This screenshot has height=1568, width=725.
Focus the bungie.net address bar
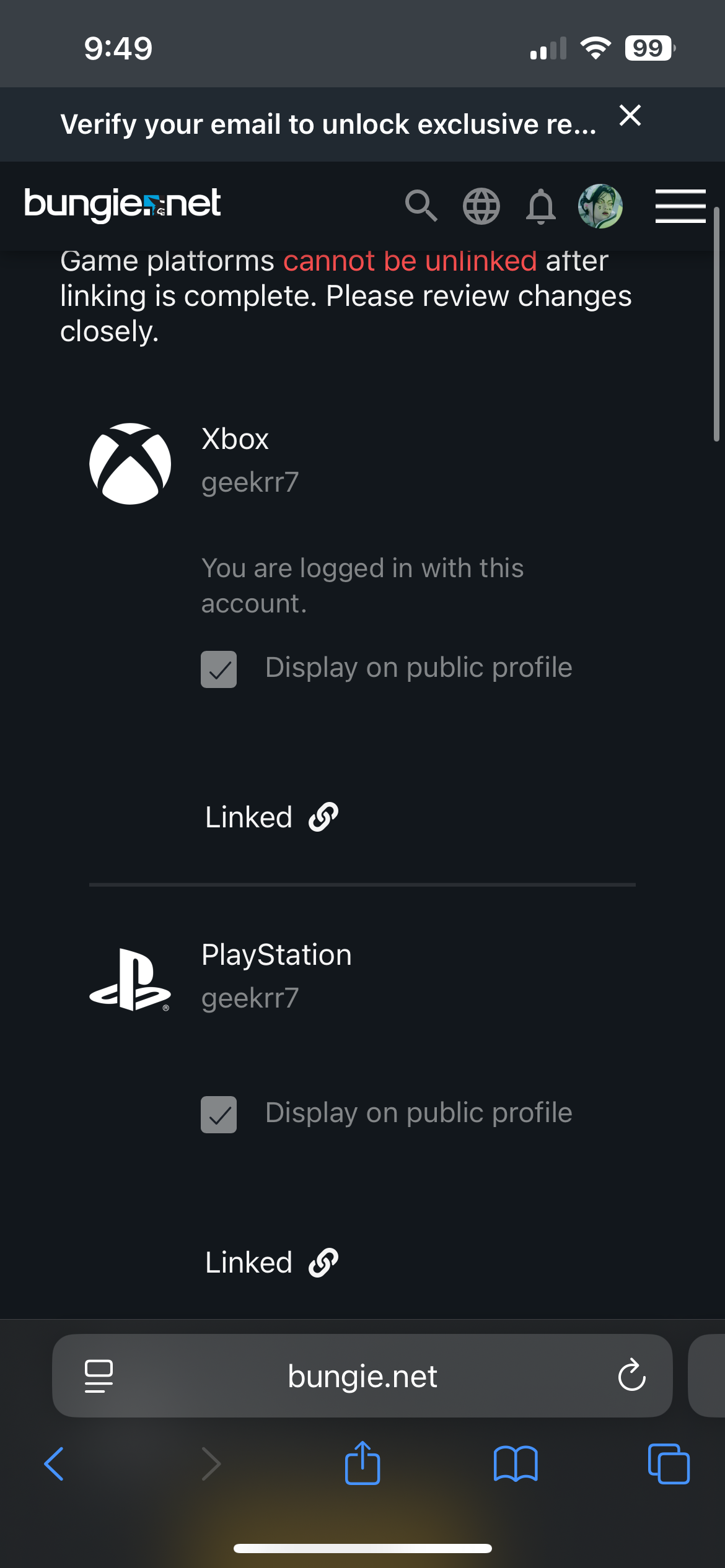coord(362,1376)
